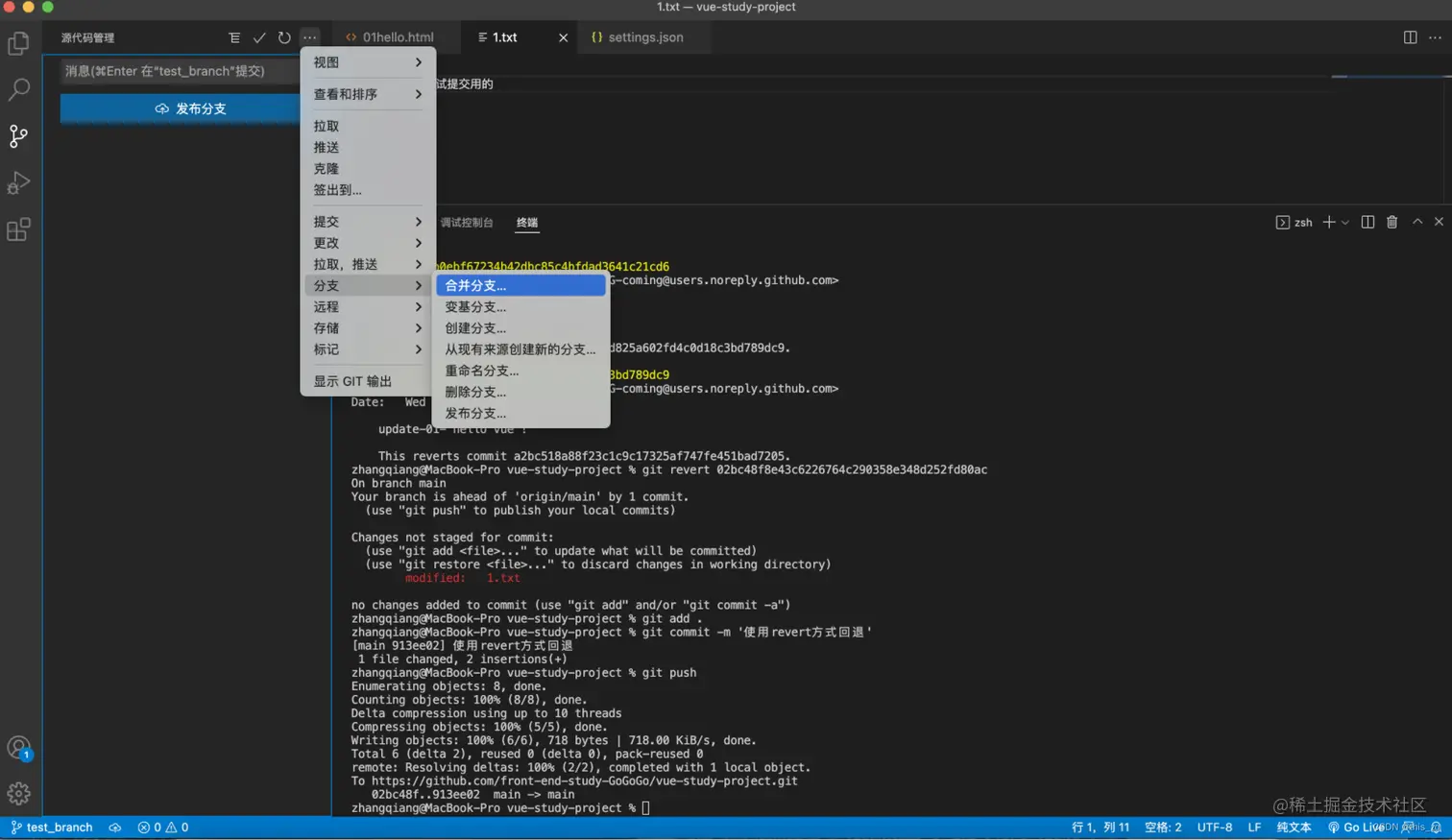The image size is (1452, 840).
Task: Choose 从现有来源创建新的分支... in submenu
Action: (520, 349)
